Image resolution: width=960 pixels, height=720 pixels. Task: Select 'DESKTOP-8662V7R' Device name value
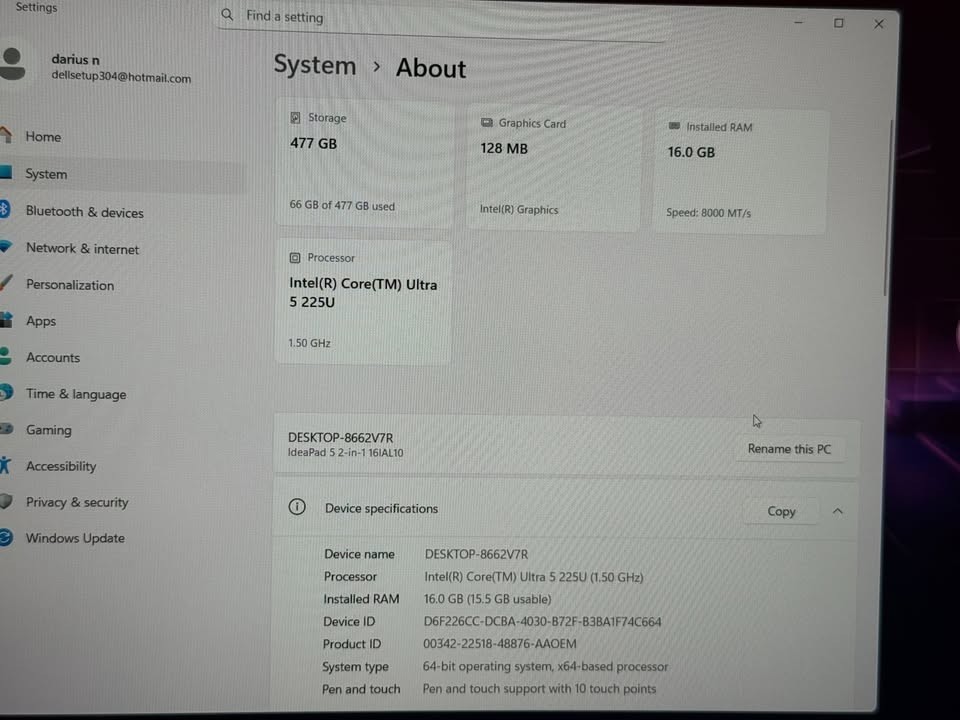(x=476, y=554)
